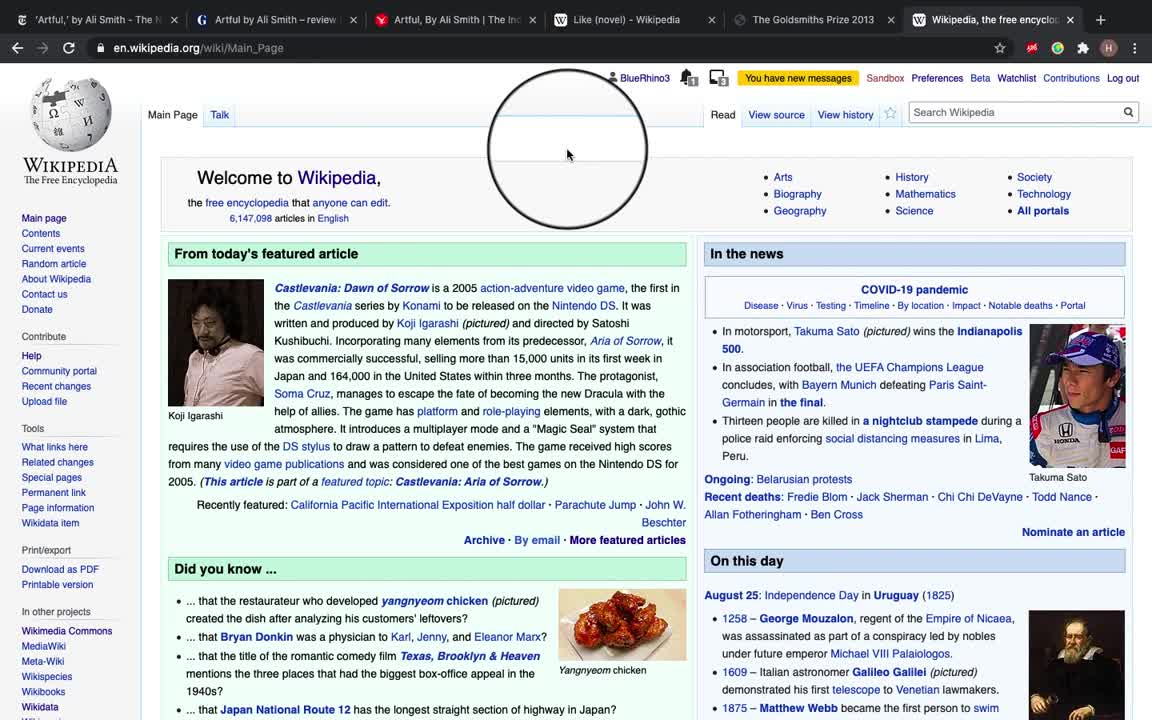
Task: Open 'Random article' in the sidebar
Action: (x=54, y=264)
